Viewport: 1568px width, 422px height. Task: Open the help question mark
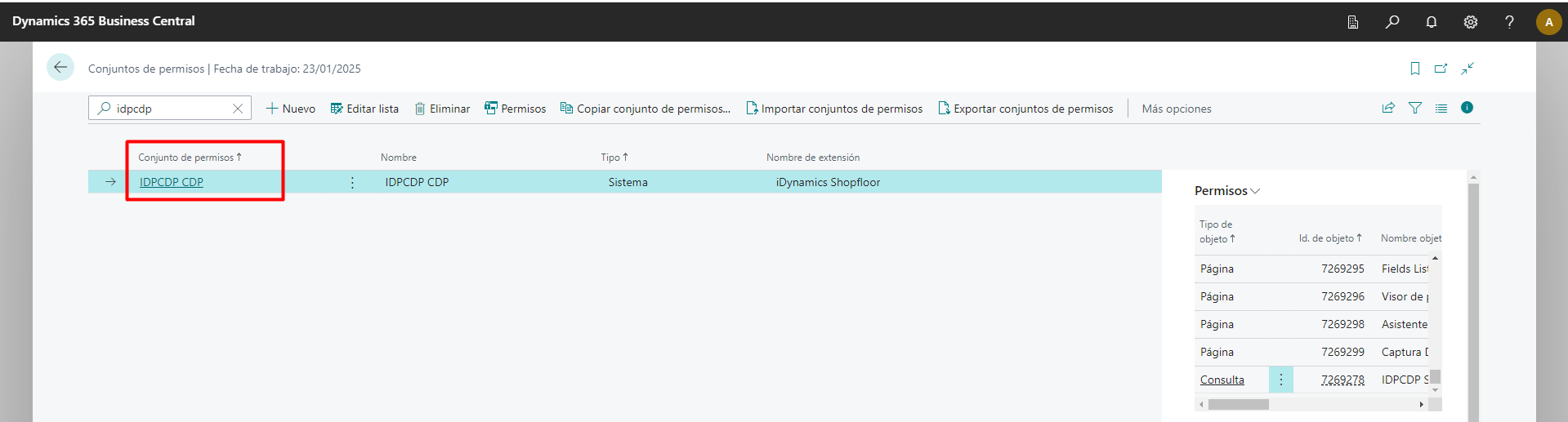point(1509,22)
